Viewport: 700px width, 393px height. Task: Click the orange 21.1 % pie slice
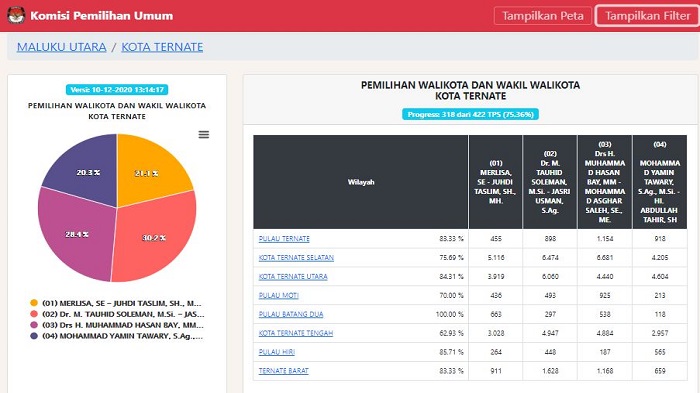pos(152,170)
